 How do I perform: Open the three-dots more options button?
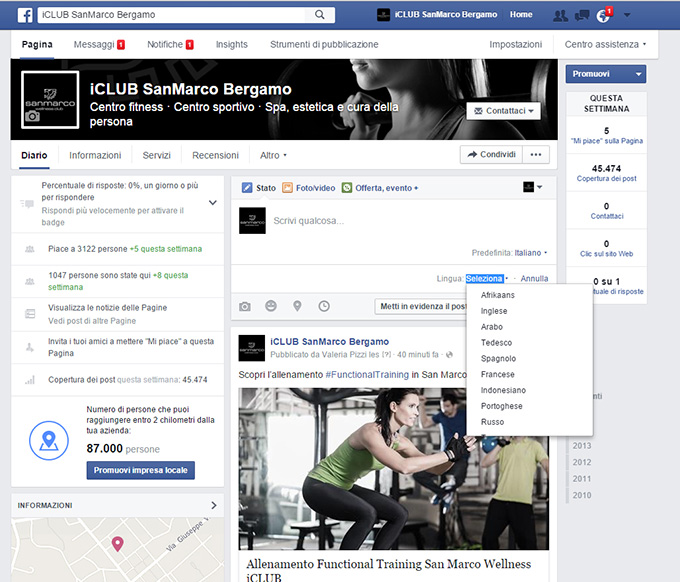(536, 154)
